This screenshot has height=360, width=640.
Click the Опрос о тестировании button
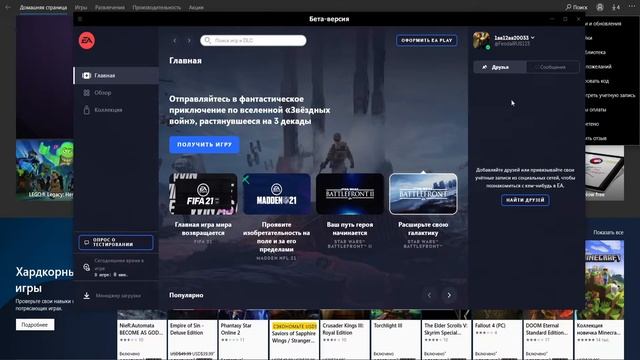(116, 242)
